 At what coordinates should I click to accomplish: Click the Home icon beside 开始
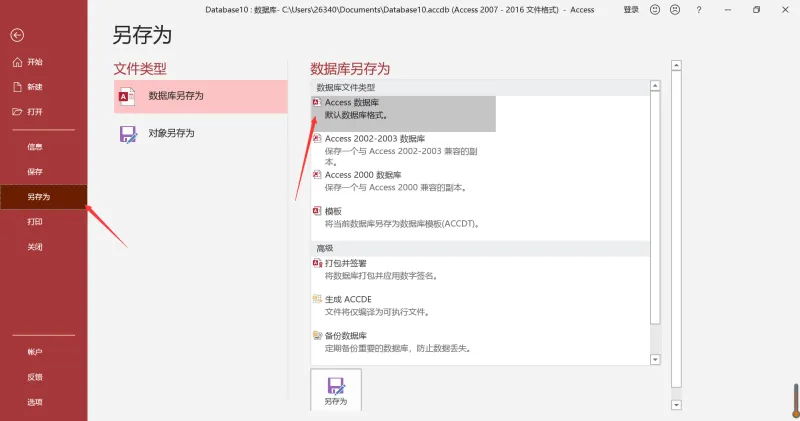pos(17,62)
